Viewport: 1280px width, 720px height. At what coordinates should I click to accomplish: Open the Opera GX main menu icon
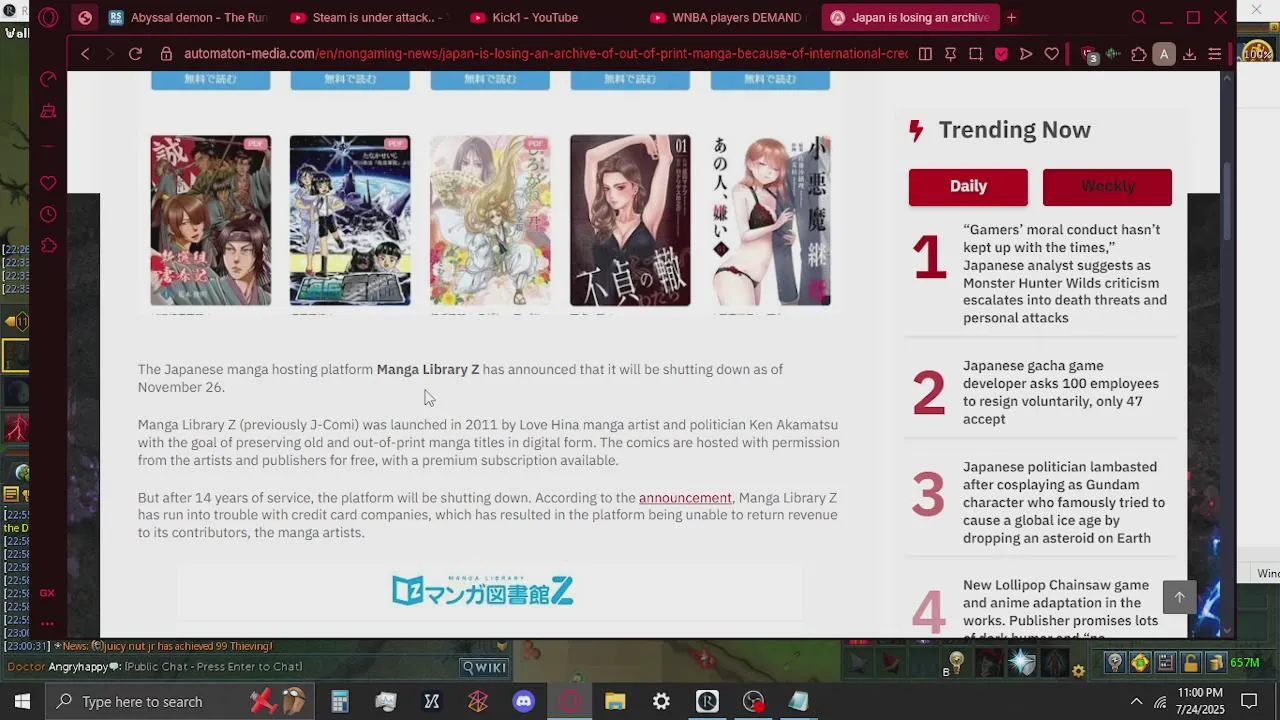(x=48, y=18)
